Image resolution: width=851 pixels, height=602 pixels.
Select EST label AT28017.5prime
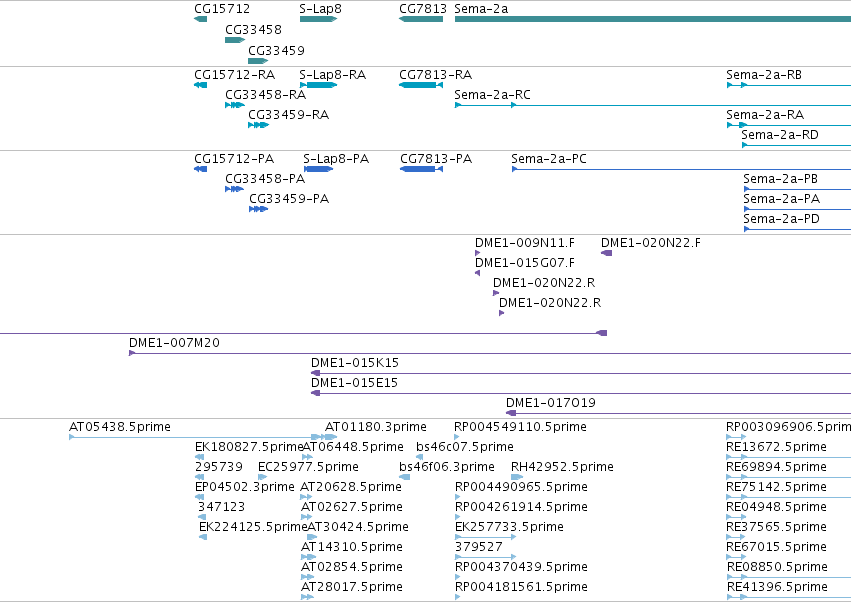click(352, 588)
